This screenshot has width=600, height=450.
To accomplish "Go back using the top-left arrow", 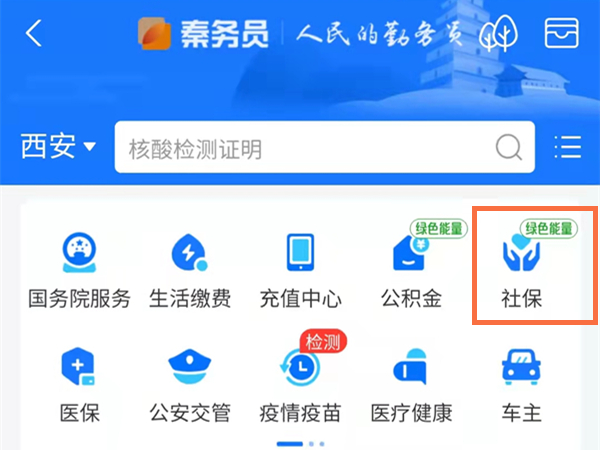I will coord(34,33).
